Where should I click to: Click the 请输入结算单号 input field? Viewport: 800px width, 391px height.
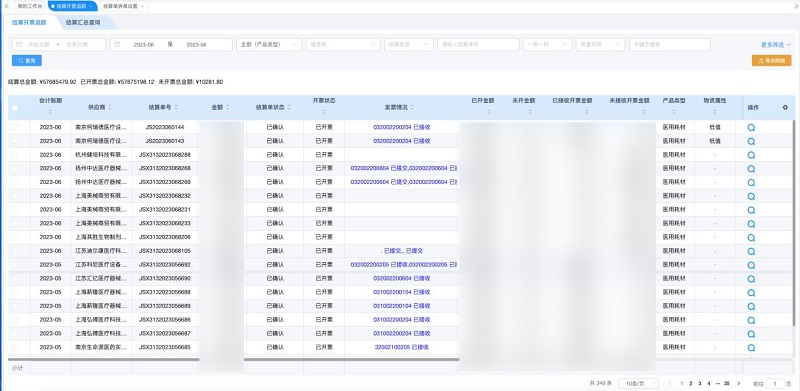click(478, 45)
